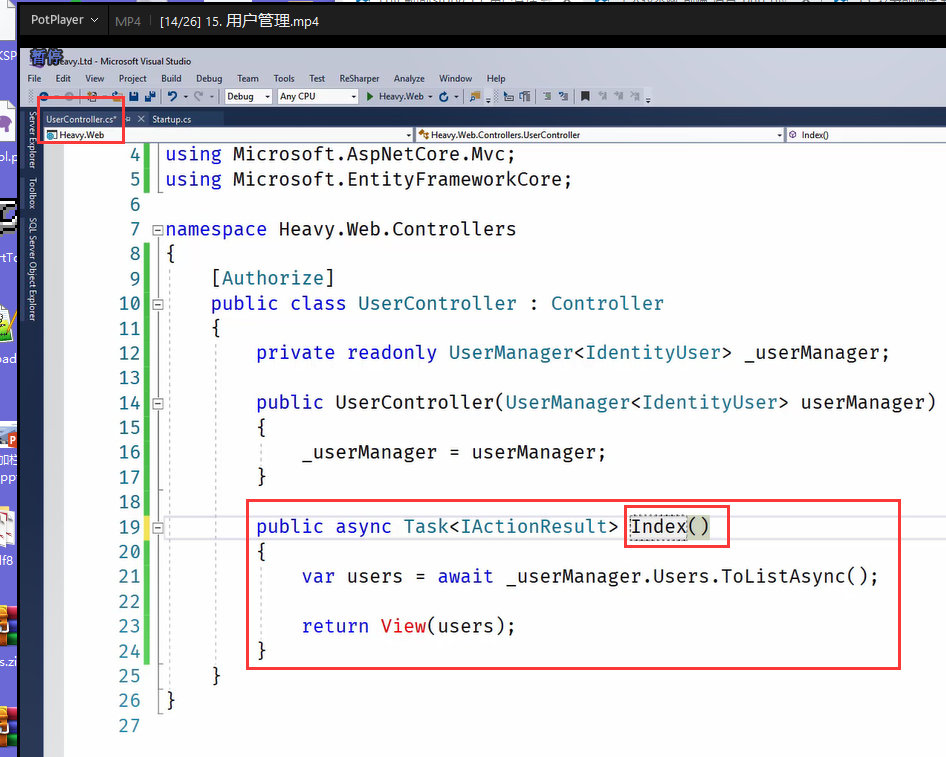This screenshot has width=946, height=757.
Task: Click the Find in Files toolbar icon
Action: [475, 97]
